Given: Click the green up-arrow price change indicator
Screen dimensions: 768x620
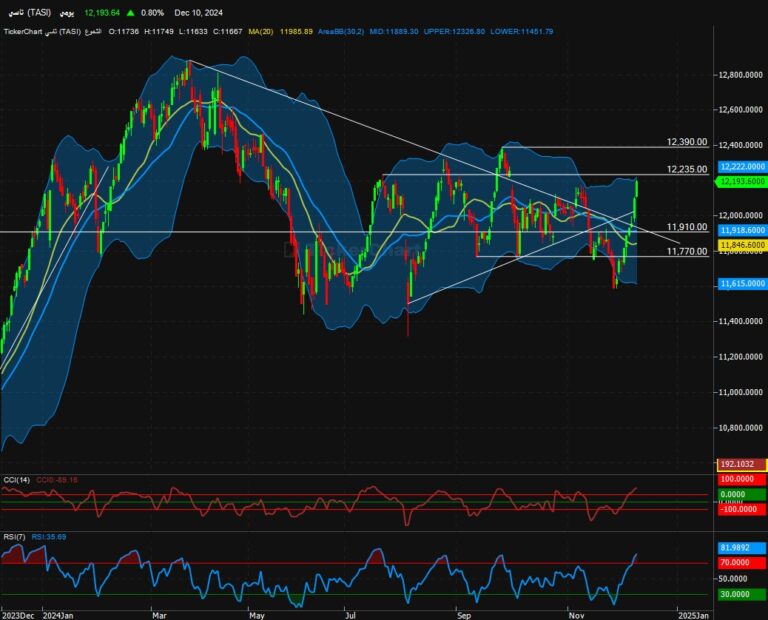Looking at the screenshot, I should pyautogui.click(x=133, y=13).
